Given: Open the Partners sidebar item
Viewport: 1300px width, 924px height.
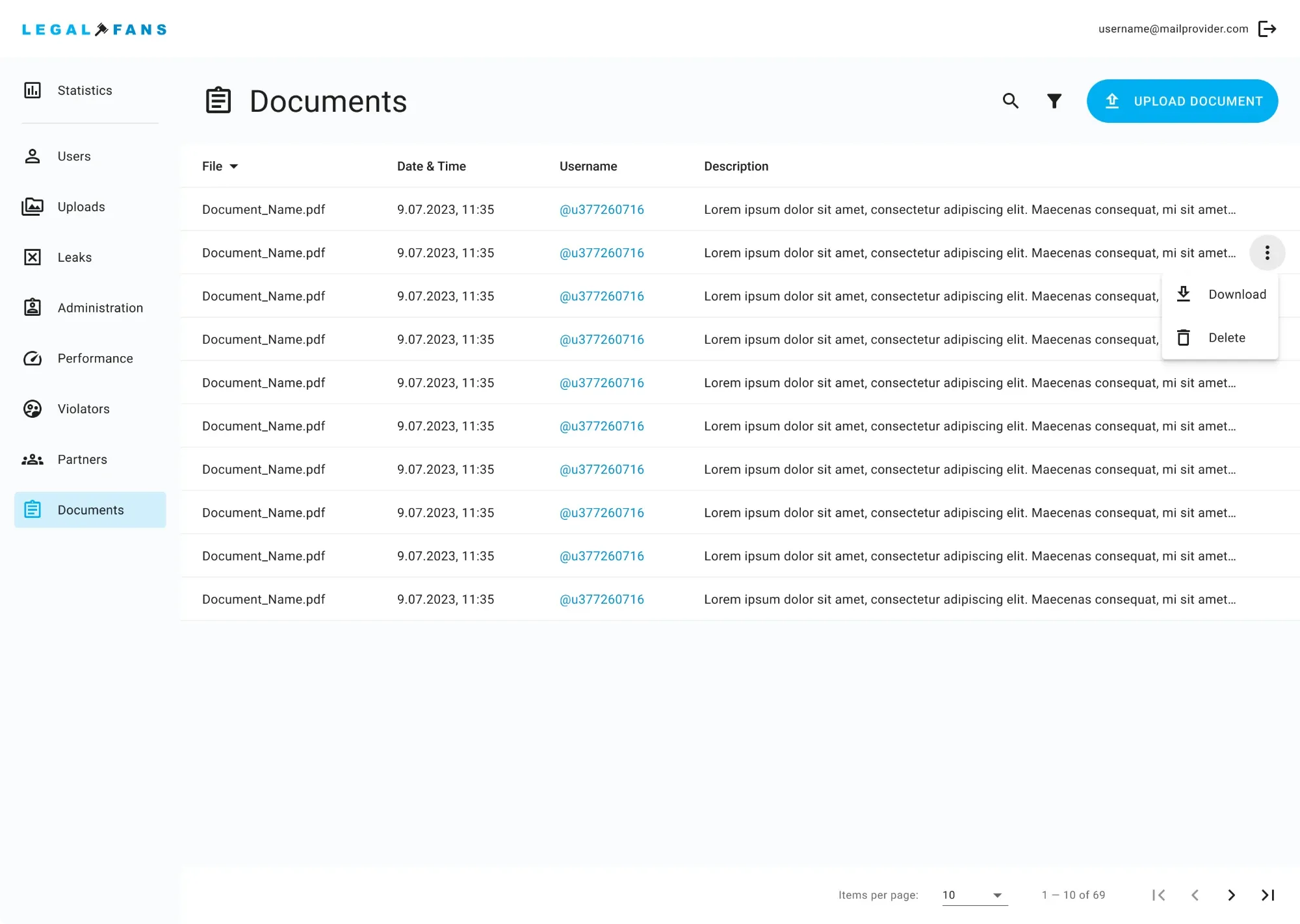Looking at the screenshot, I should point(90,459).
